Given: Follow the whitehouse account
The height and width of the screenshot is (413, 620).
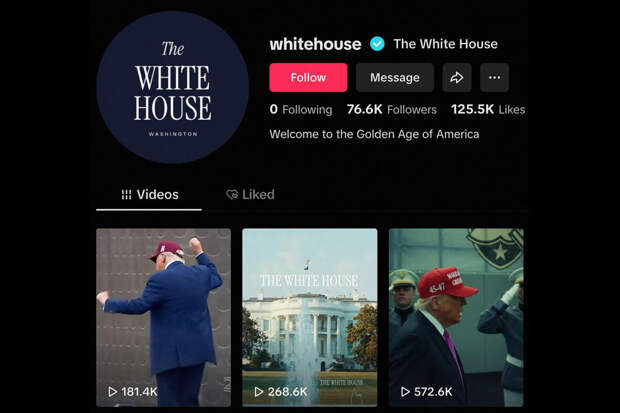Looking at the screenshot, I should pyautogui.click(x=308, y=78).
